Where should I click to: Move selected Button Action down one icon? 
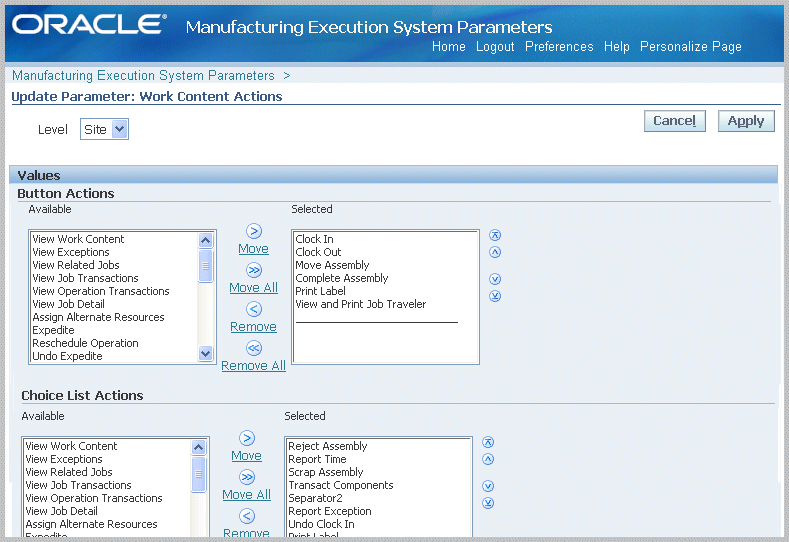click(495, 279)
